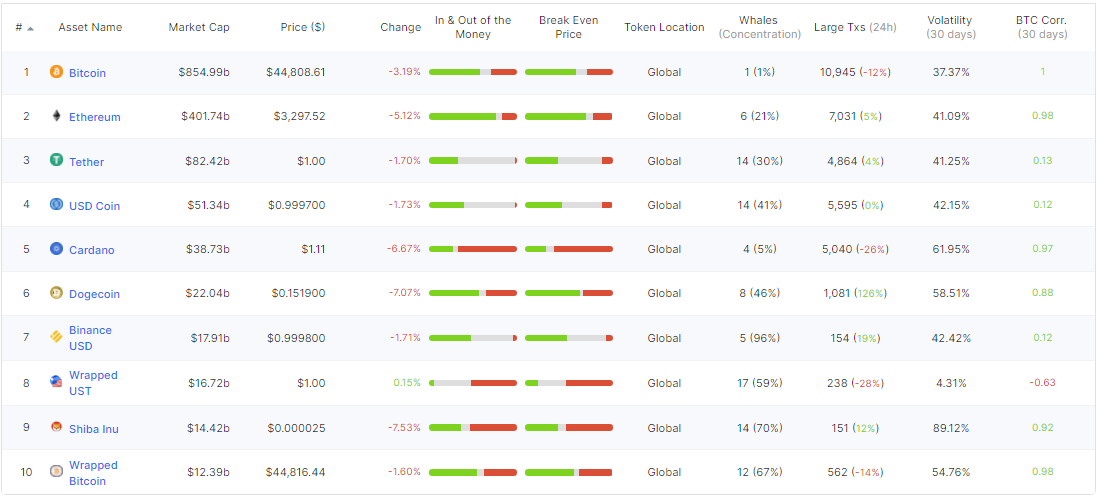The height and width of the screenshot is (496, 1098).
Task: Sort by Large Txs (24h) header
Action: (x=855, y=27)
